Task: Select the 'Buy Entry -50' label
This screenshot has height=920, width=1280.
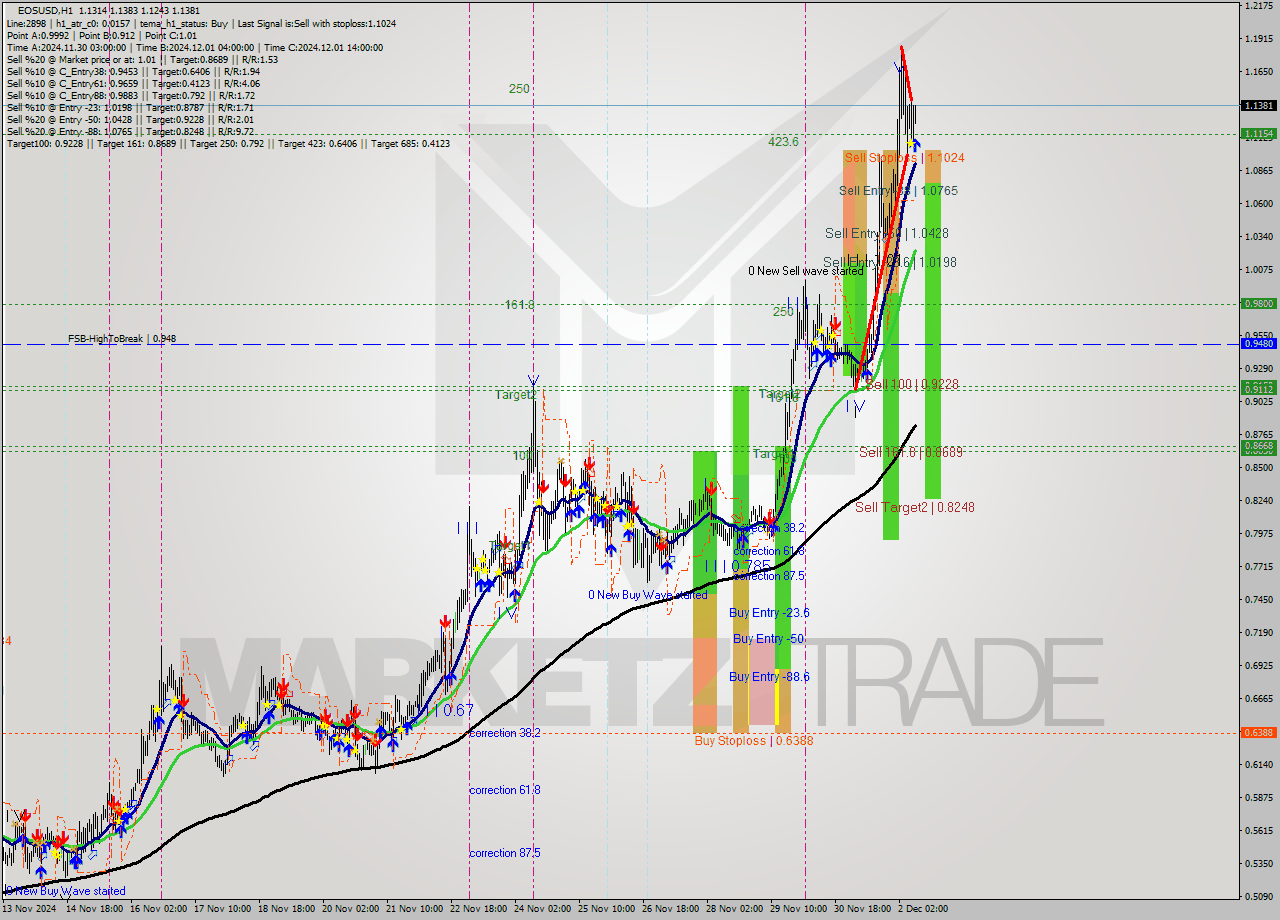Action: (768, 638)
